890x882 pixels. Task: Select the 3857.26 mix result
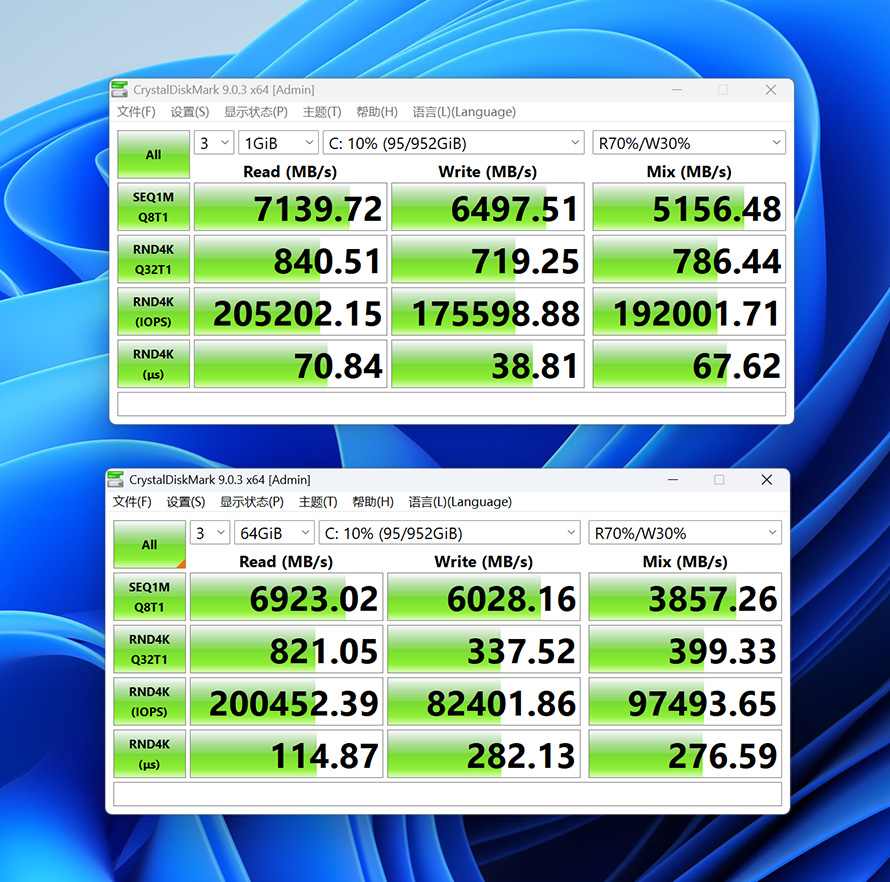685,597
